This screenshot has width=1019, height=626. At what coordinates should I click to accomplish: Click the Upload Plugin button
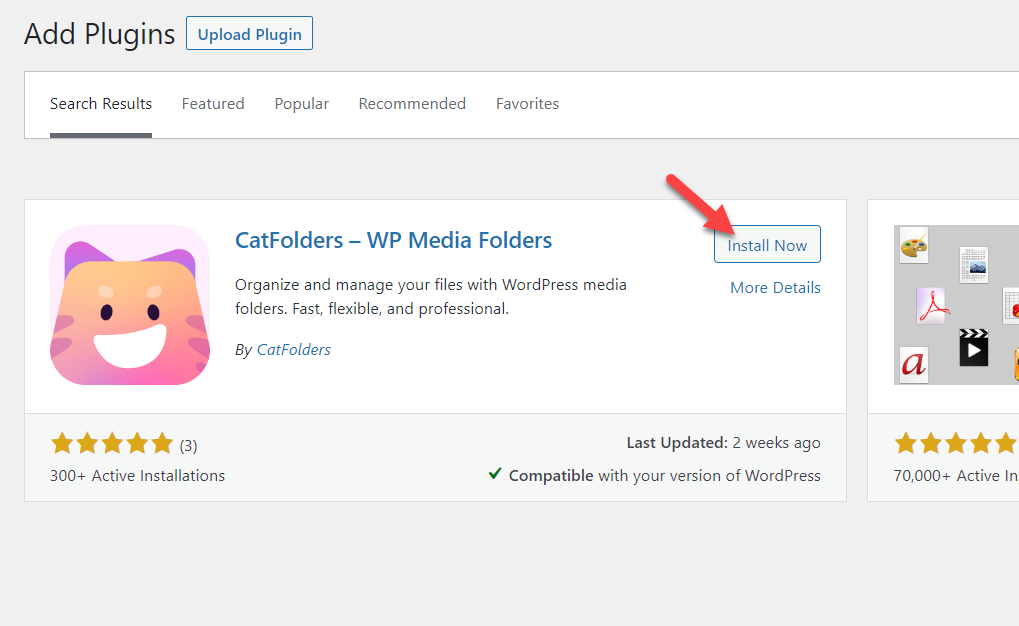pyautogui.click(x=249, y=33)
